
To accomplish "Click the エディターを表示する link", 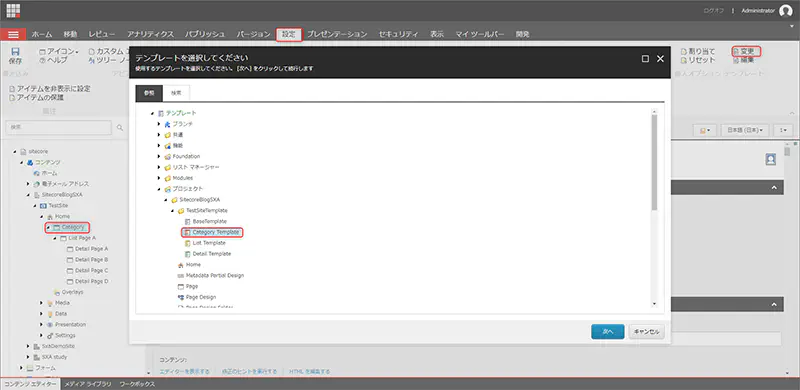I will pyautogui.click(x=184, y=371).
